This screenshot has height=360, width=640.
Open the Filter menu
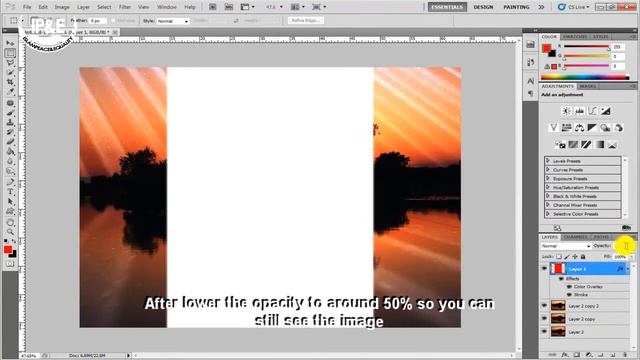click(x=124, y=7)
